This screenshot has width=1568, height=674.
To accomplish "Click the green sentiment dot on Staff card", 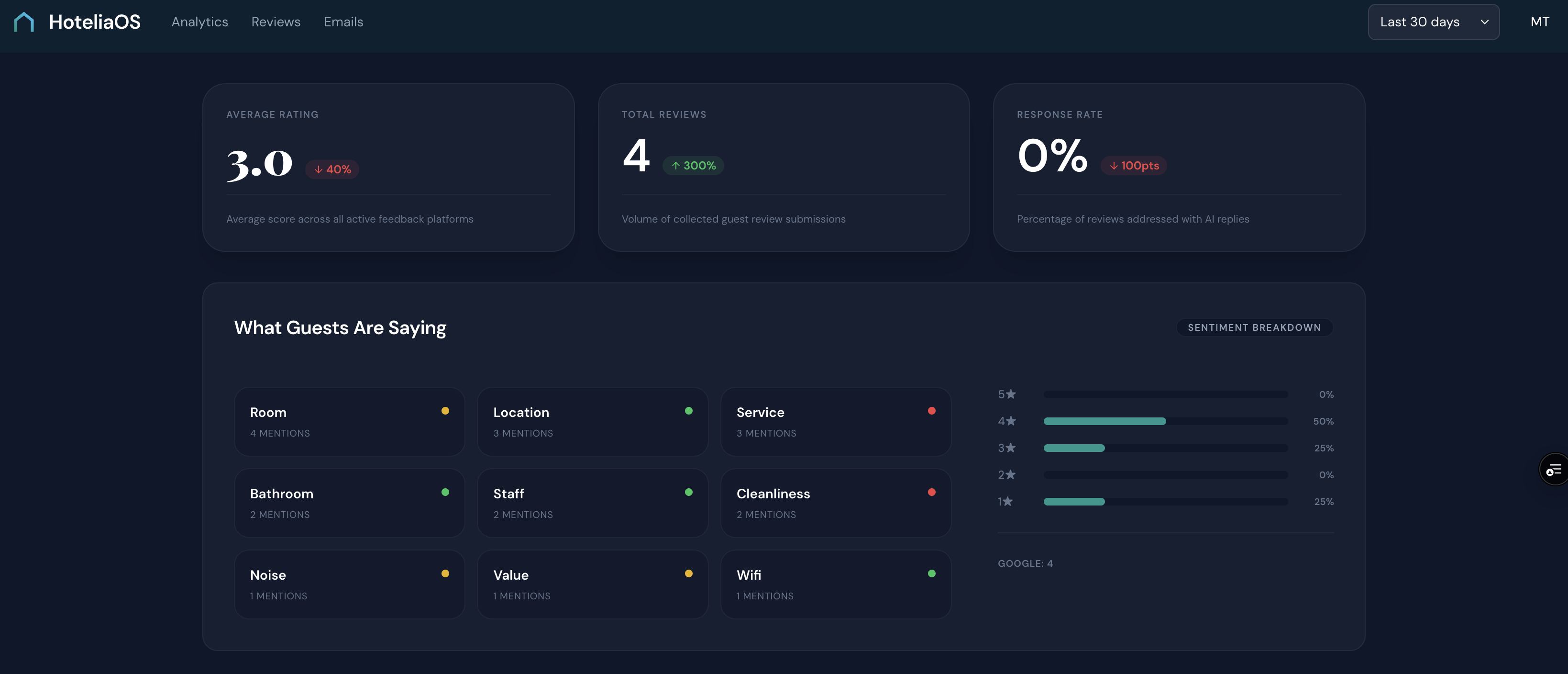I will [688, 493].
